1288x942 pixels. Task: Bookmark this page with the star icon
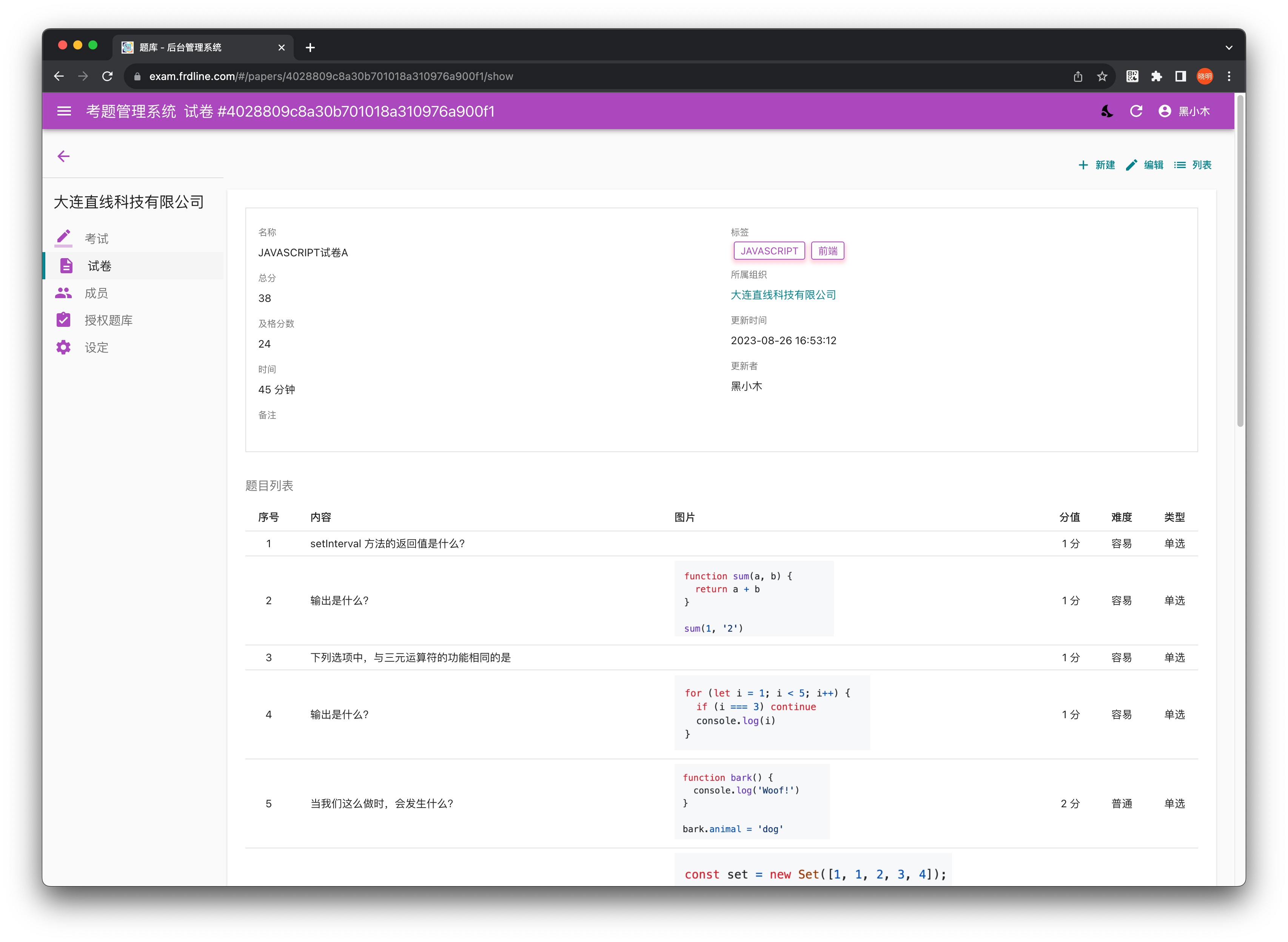(1102, 76)
